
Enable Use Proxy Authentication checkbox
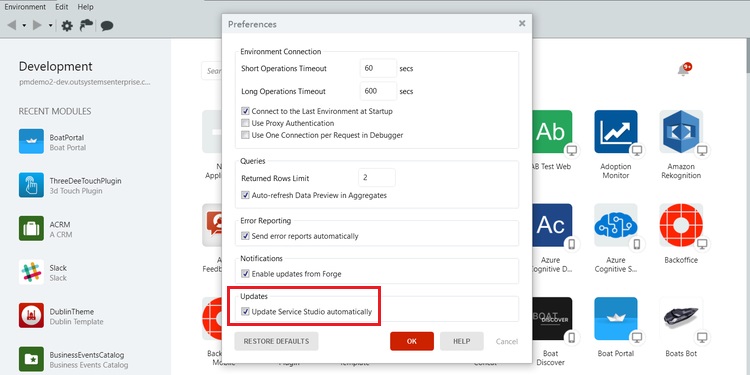point(245,123)
